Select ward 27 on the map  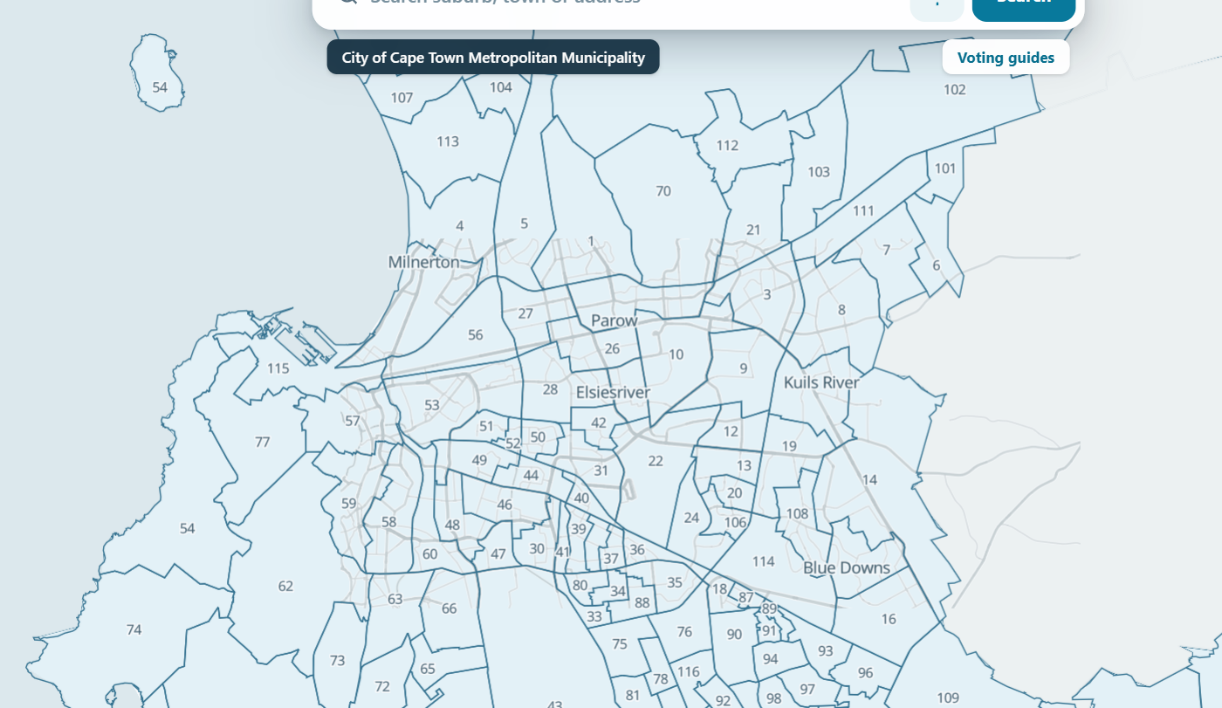click(x=525, y=314)
